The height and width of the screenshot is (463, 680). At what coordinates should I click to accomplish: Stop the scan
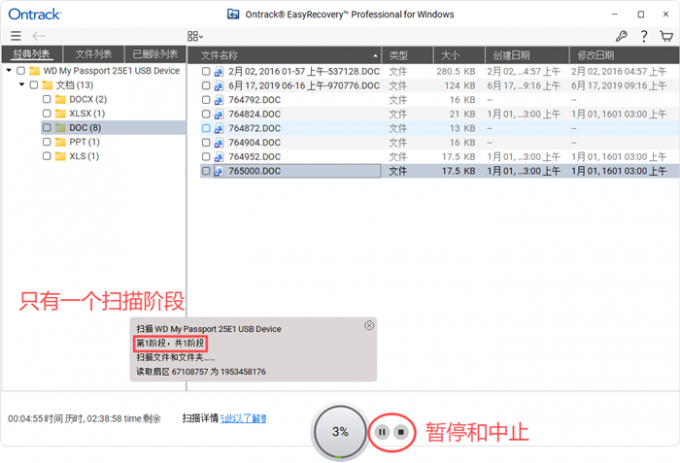401,432
